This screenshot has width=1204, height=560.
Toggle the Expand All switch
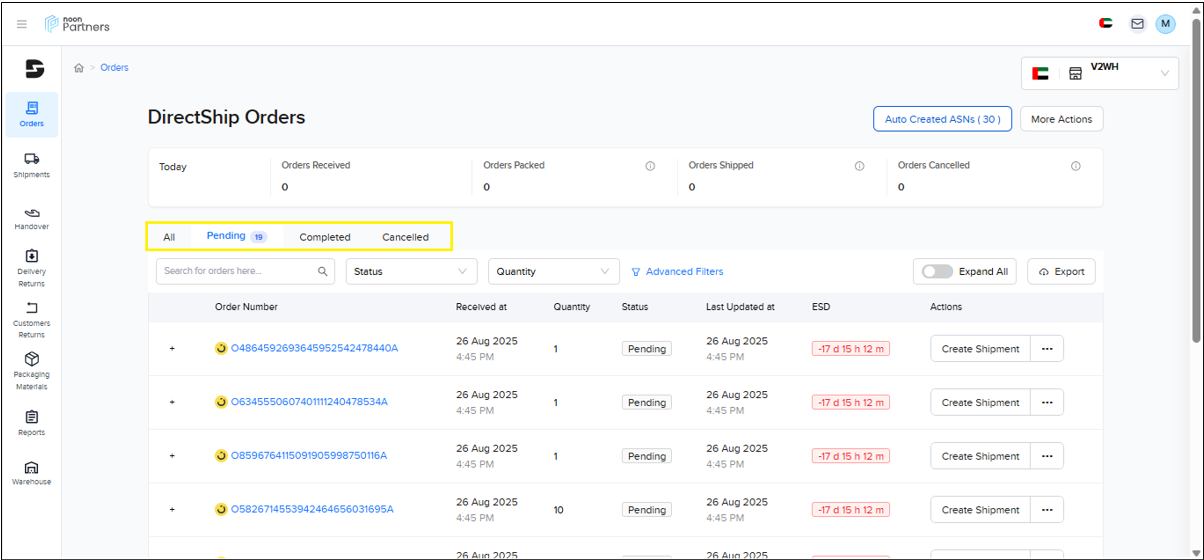point(937,271)
